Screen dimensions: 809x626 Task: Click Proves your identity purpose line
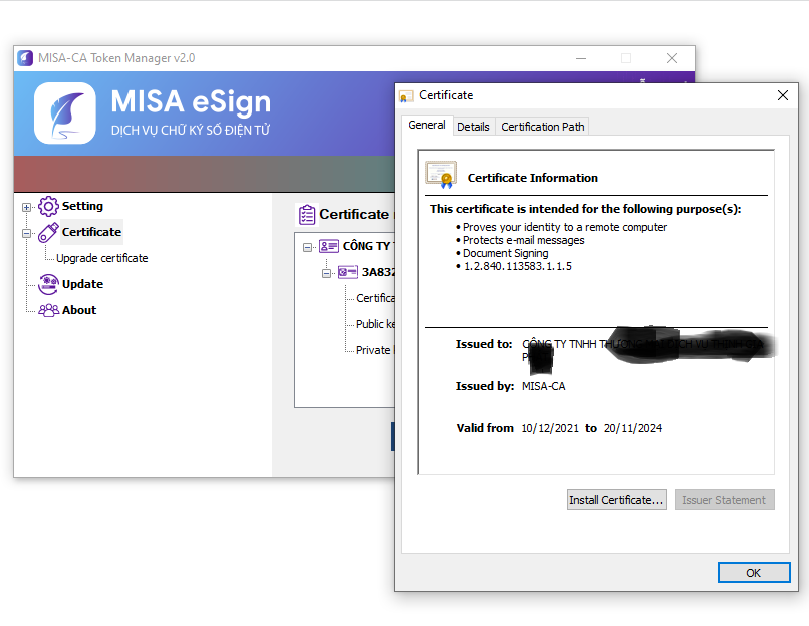(x=565, y=227)
